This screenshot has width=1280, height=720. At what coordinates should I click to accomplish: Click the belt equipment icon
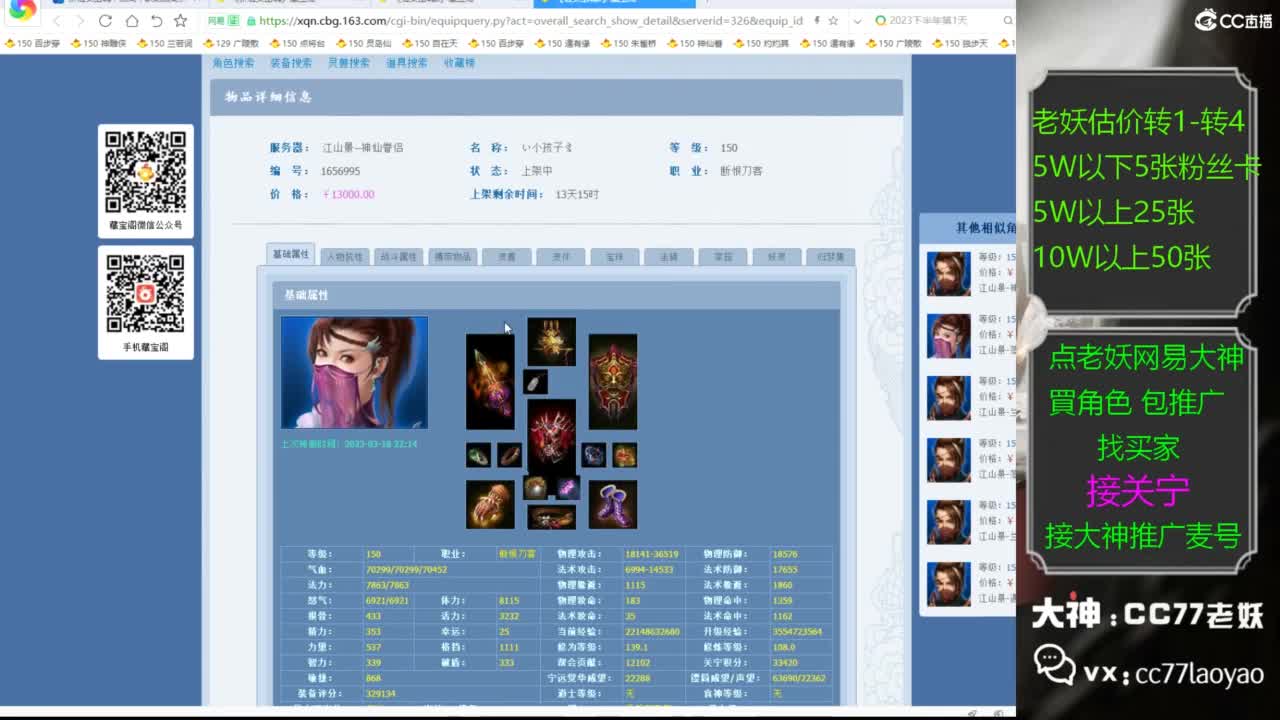pos(551,517)
